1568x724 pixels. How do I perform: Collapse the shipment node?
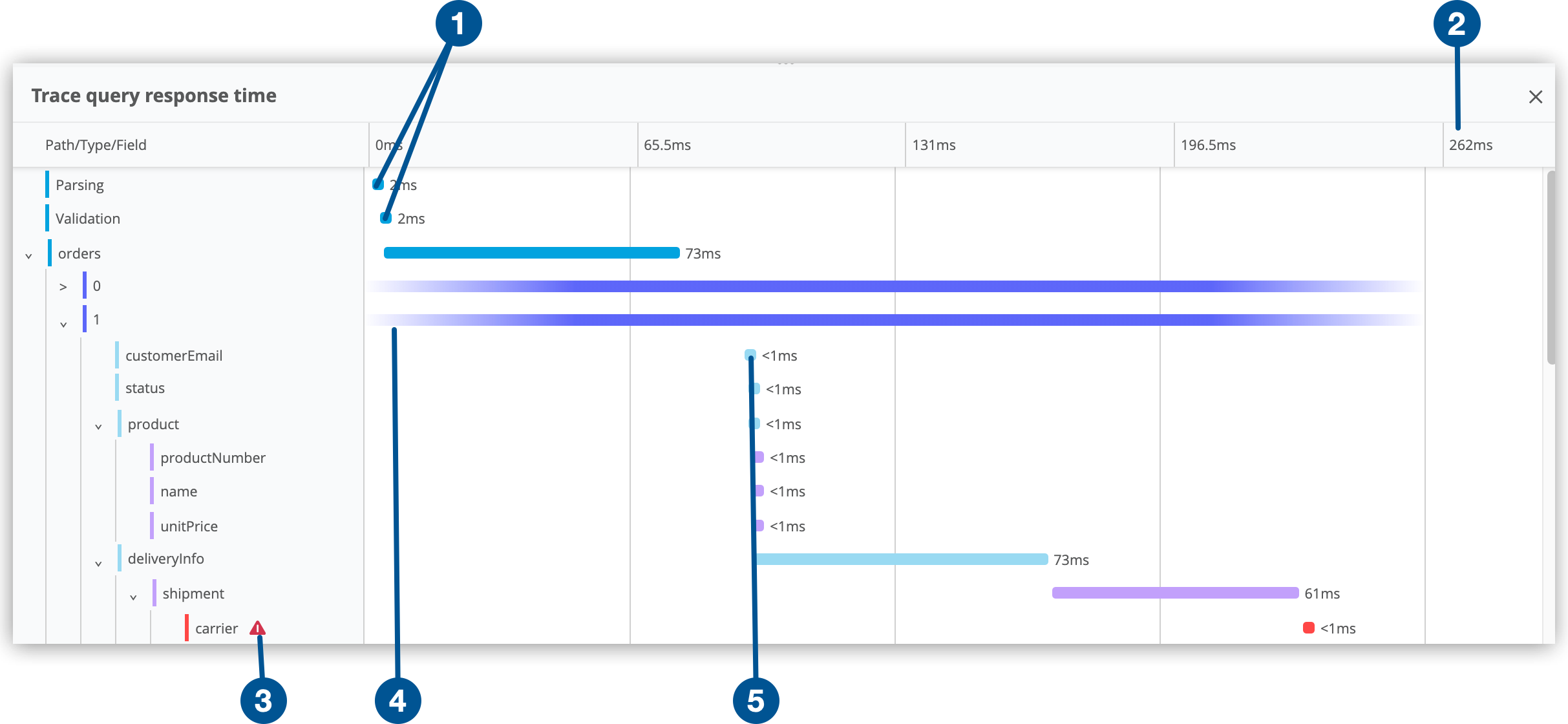coord(134,595)
